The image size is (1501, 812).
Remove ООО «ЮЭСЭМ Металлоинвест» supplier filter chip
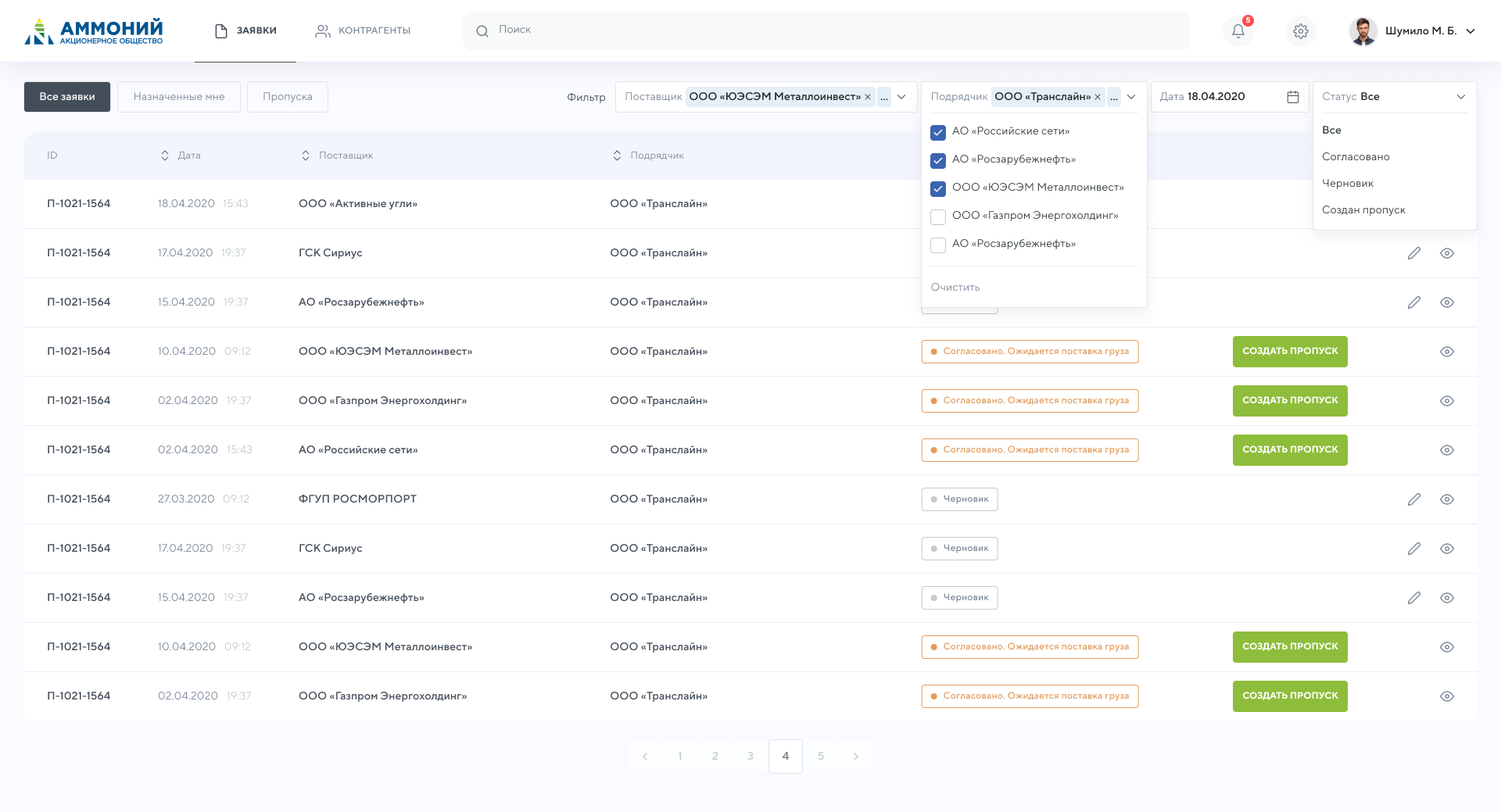click(867, 97)
